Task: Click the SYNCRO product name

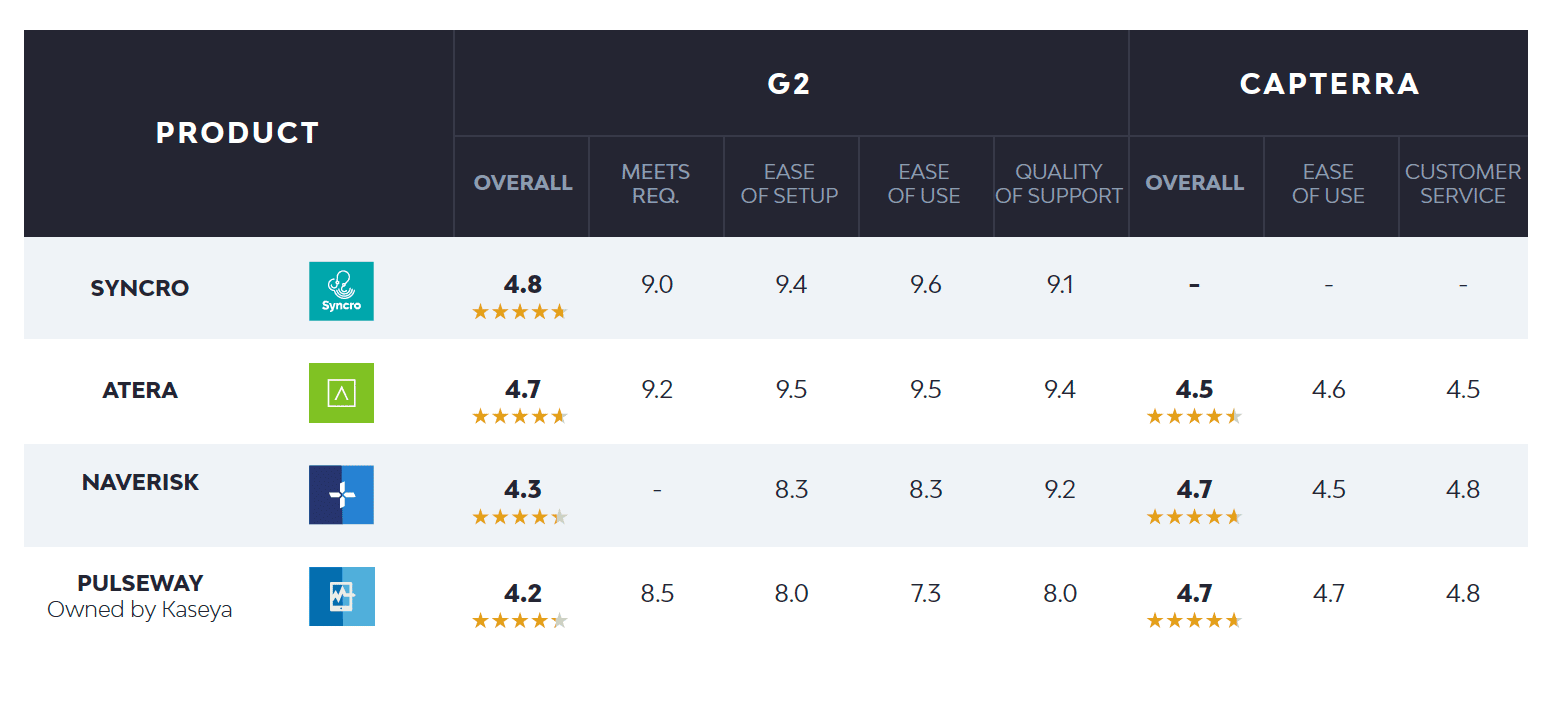Action: [x=140, y=288]
